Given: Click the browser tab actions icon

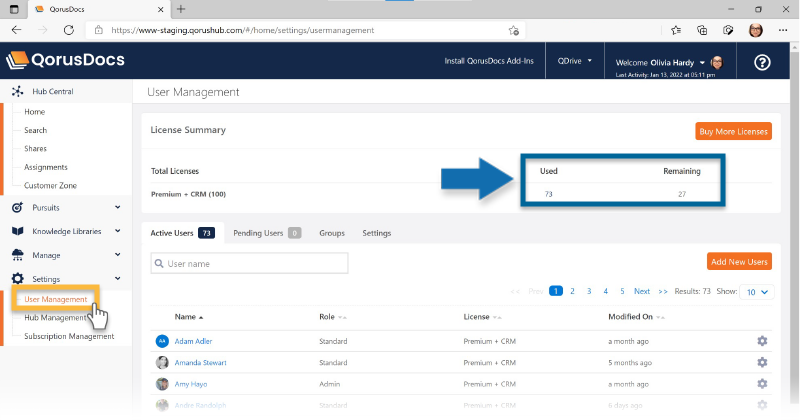Looking at the screenshot, I should point(14,9).
